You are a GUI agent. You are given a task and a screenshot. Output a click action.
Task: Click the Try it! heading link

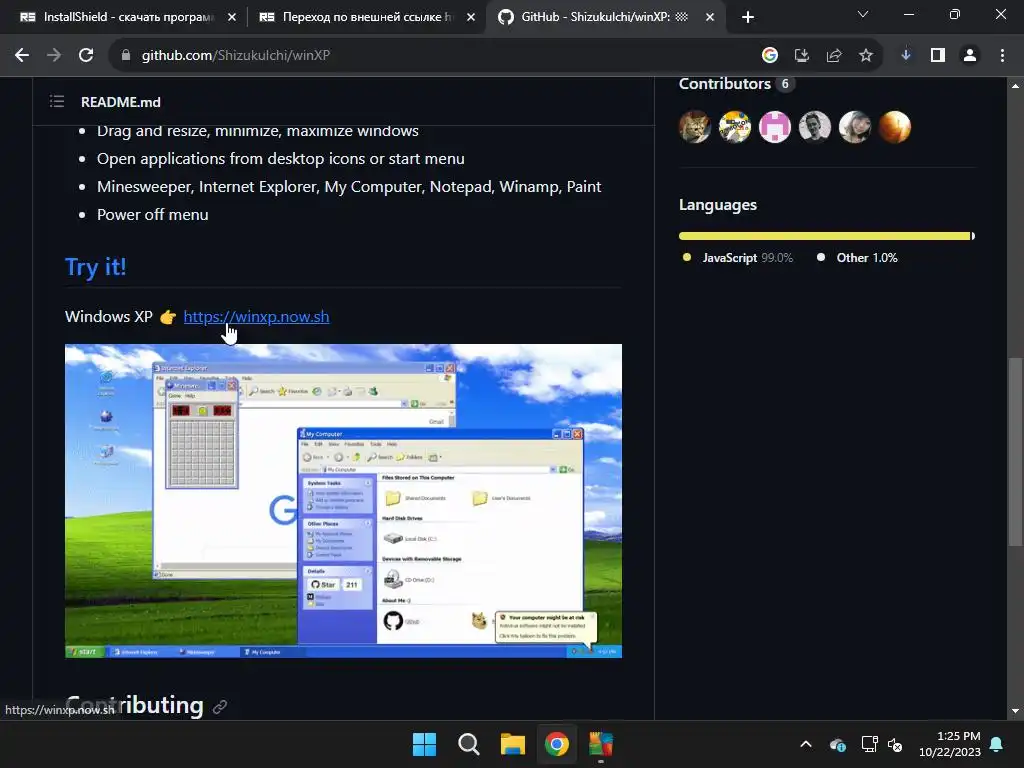point(95,266)
